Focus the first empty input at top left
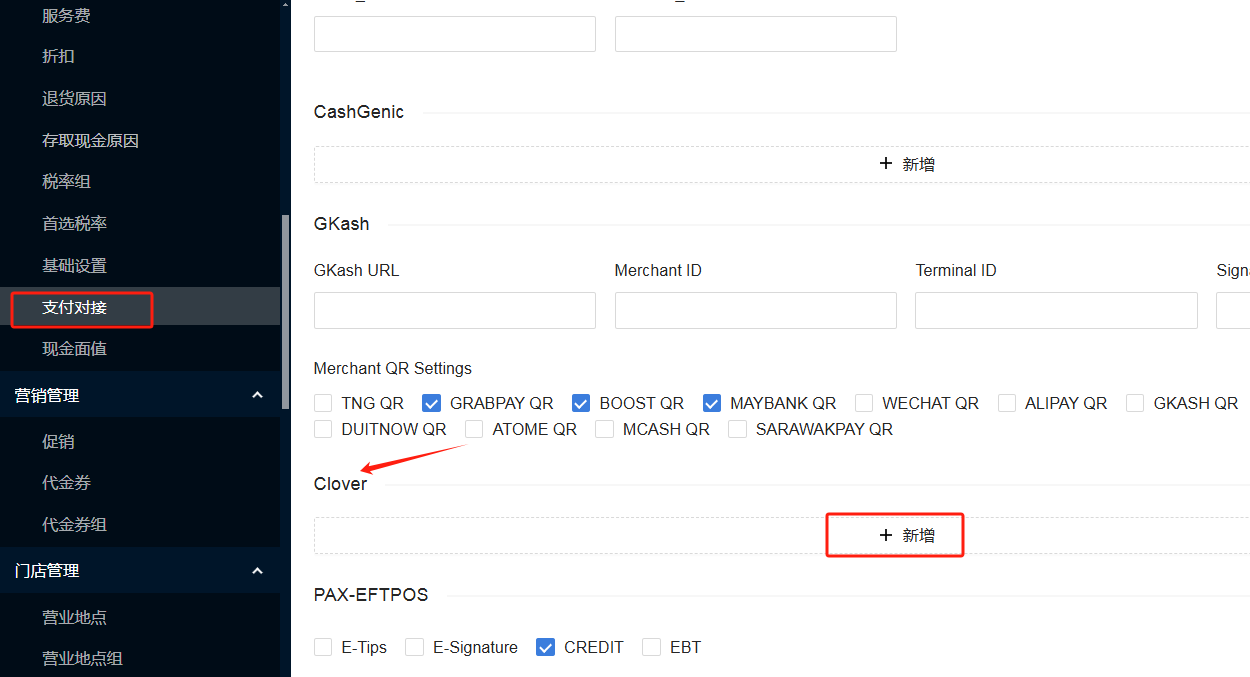This screenshot has height=677, width=1250. click(x=455, y=34)
